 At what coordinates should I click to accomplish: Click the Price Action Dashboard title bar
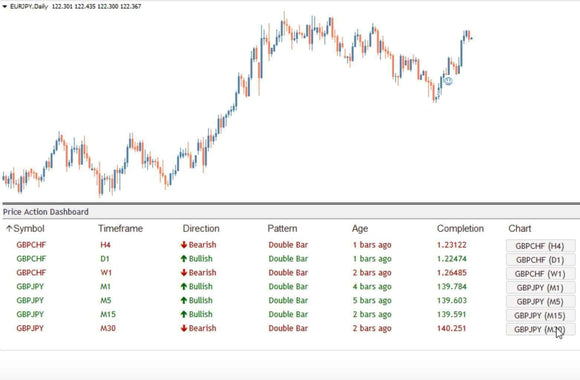(290, 212)
